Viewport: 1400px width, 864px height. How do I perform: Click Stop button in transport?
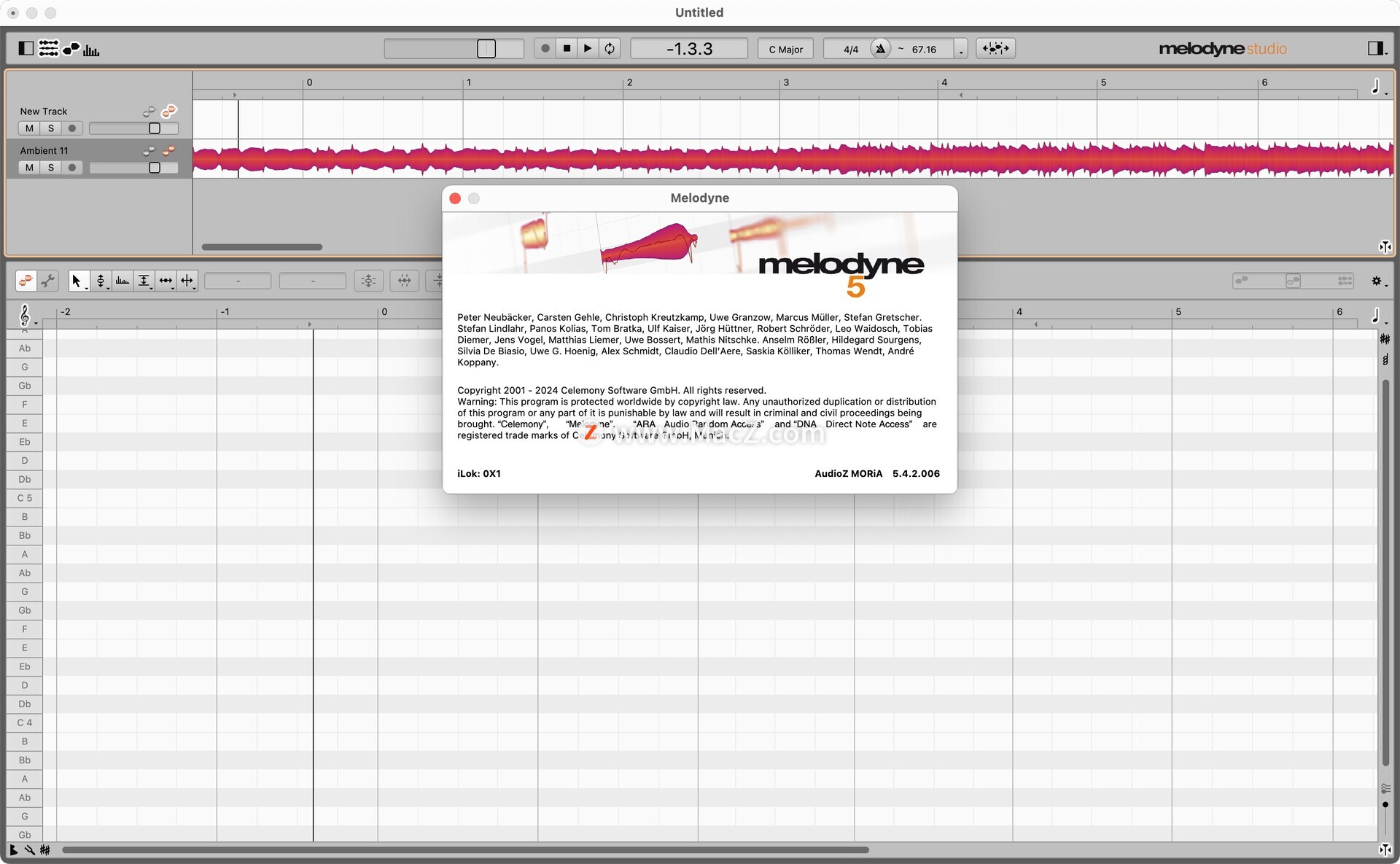pos(567,49)
